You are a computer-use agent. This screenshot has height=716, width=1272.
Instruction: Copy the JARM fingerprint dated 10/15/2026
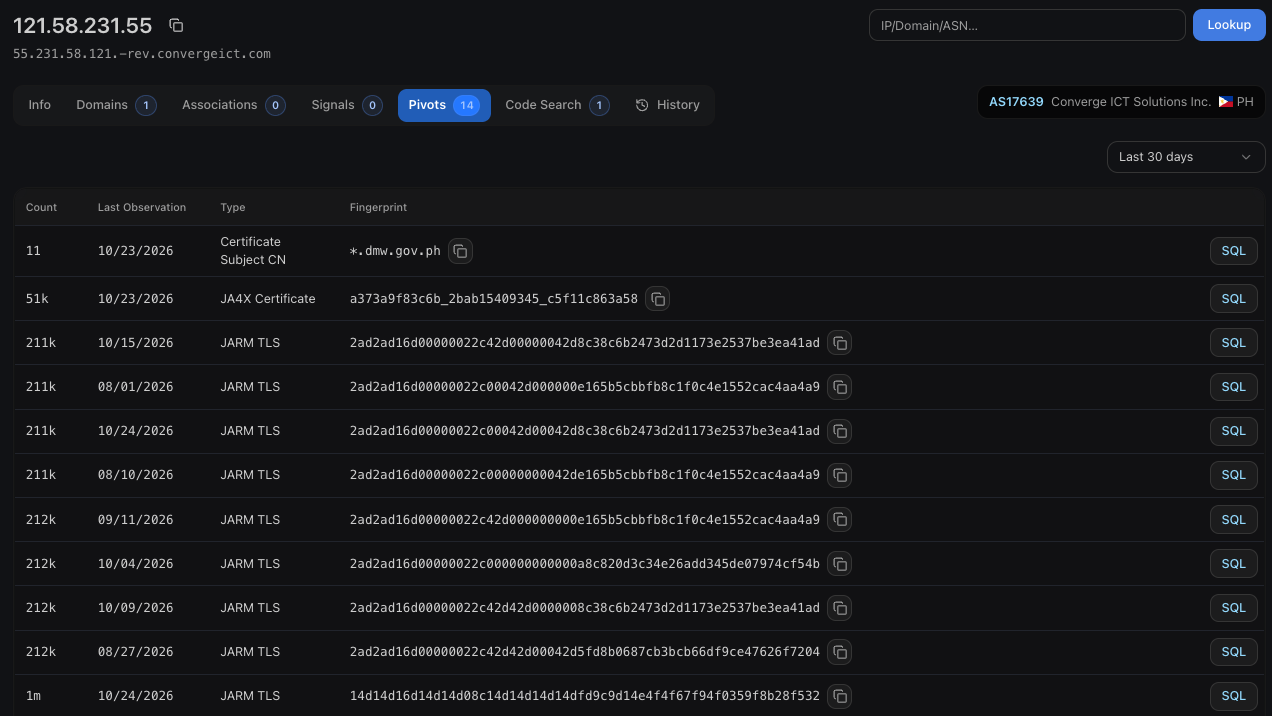840,343
